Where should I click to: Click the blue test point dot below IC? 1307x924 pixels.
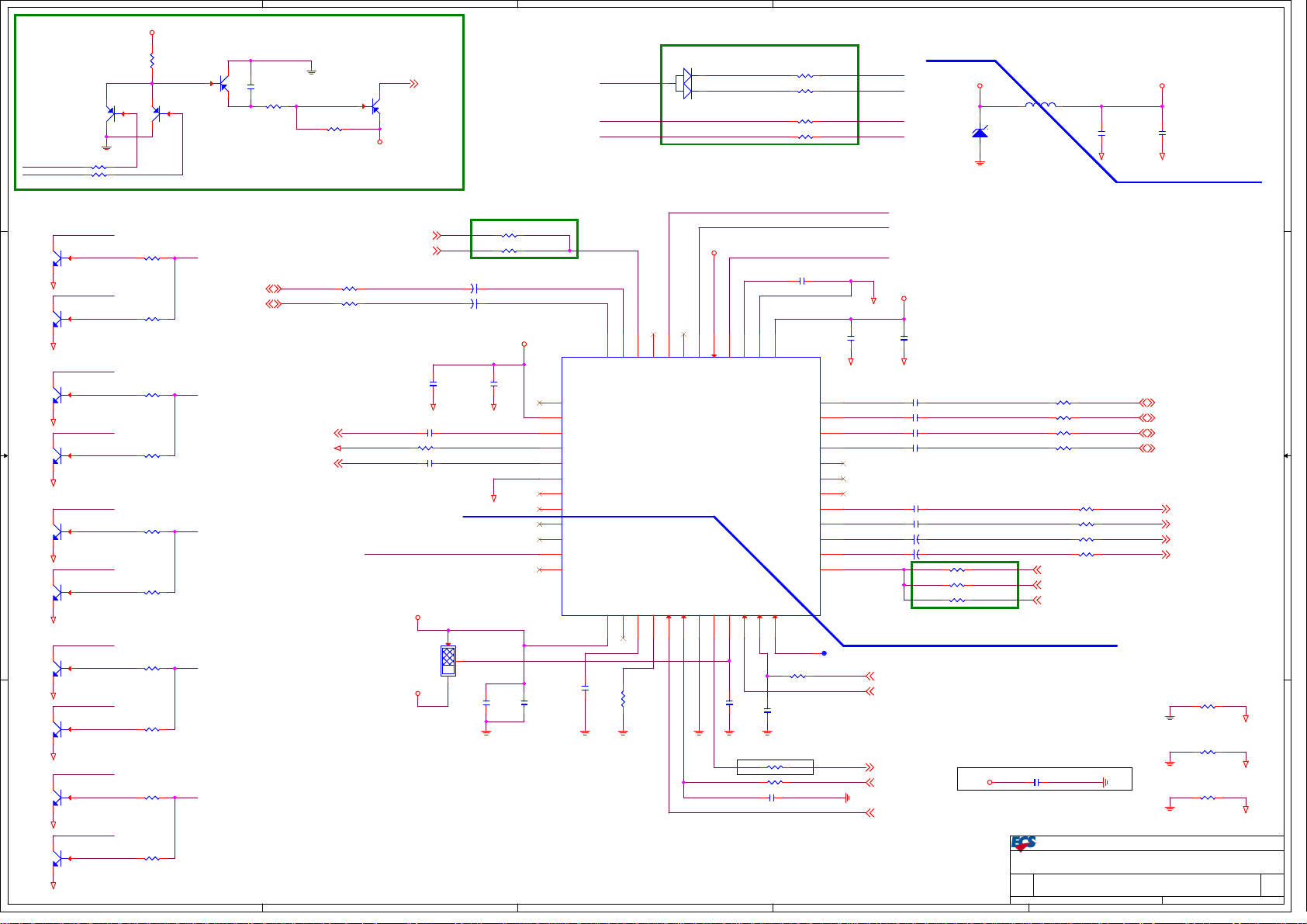[x=824, y=653]
